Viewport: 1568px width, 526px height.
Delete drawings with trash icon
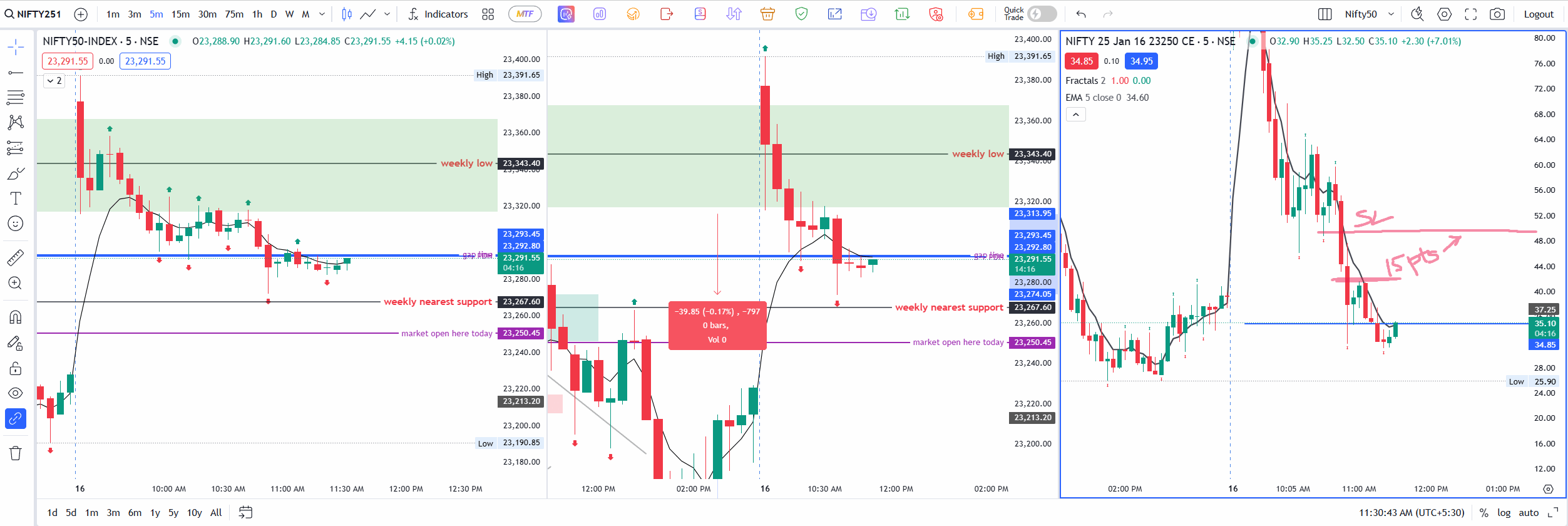(x=16, y=453)
